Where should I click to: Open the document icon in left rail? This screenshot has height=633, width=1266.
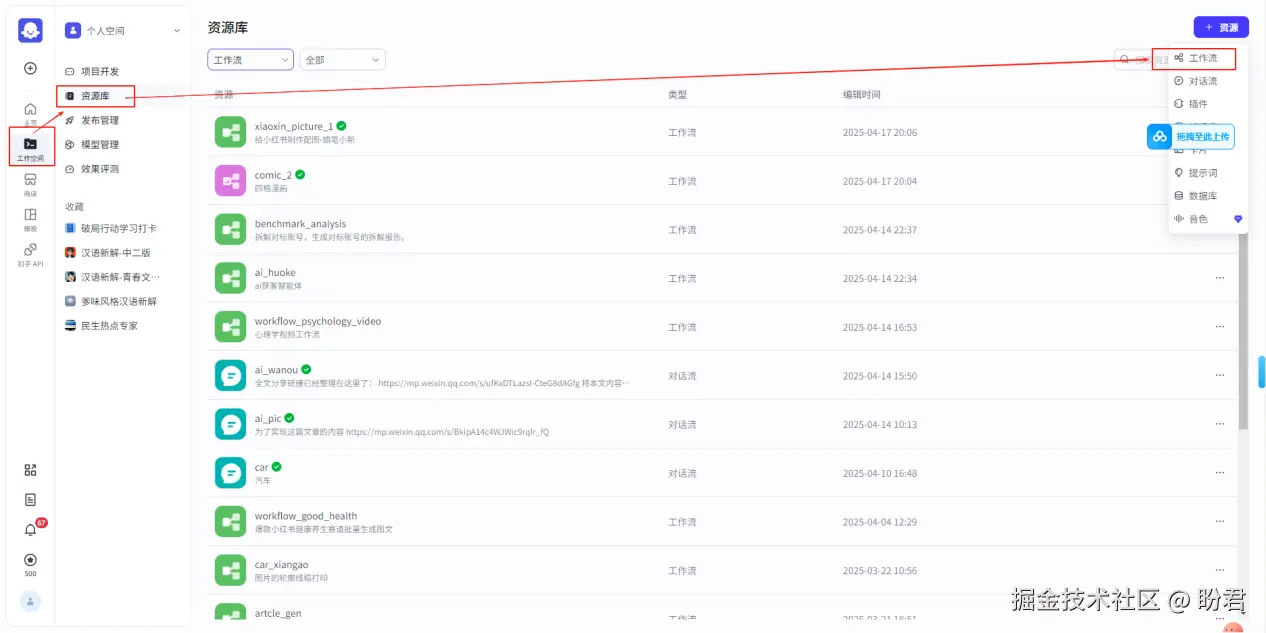point(30,499)
